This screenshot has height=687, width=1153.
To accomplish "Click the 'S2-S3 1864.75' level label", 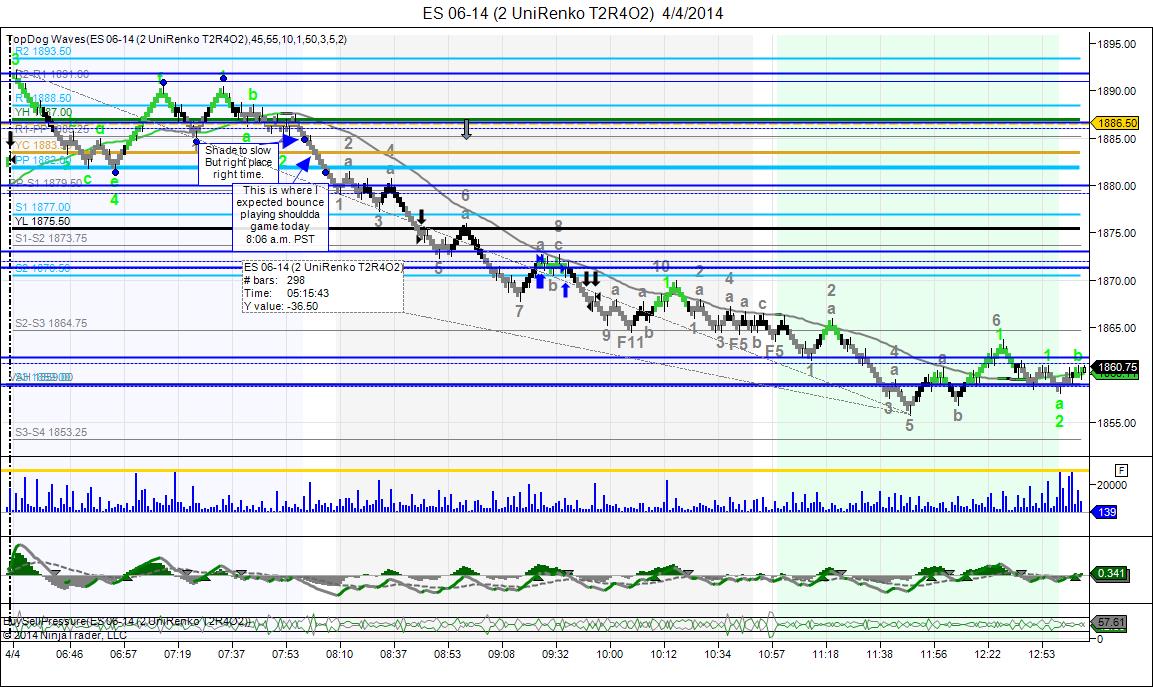I will pos(51,323).
